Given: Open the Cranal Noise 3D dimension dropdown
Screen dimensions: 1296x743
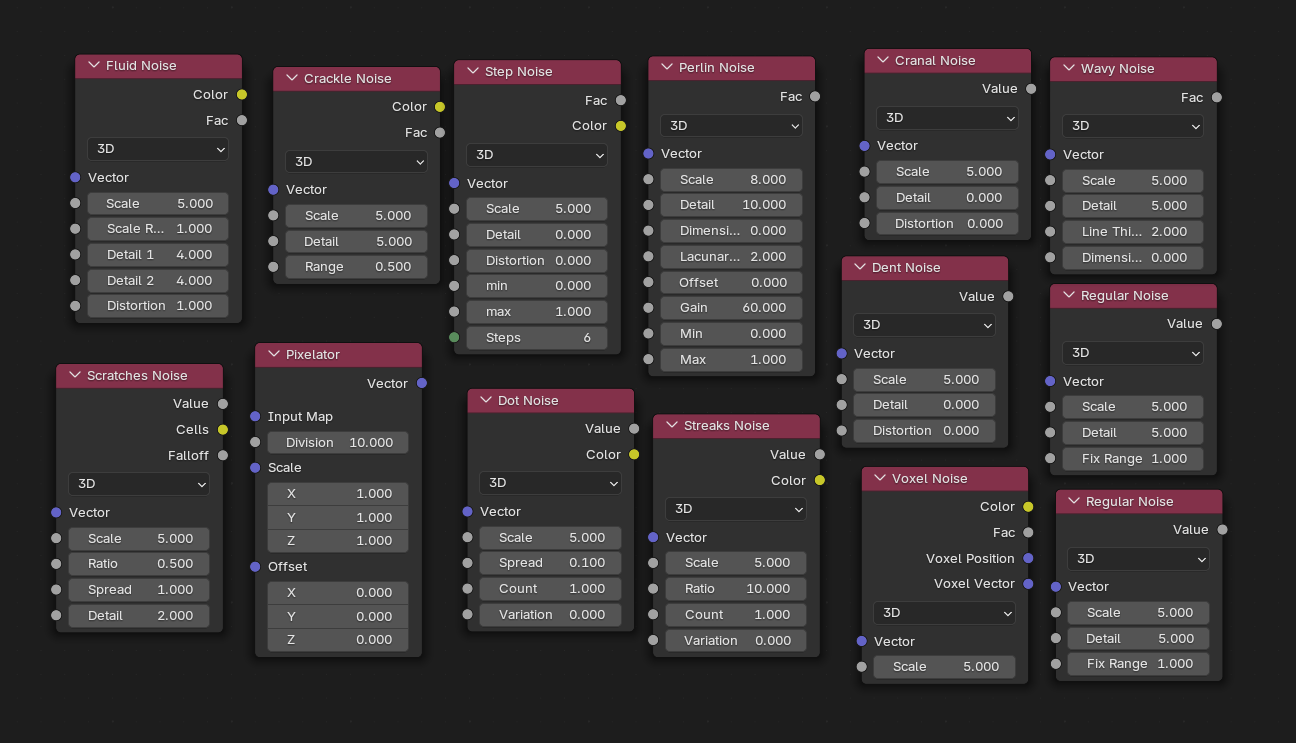Looking at the screenshot, I should pos(947,118).
